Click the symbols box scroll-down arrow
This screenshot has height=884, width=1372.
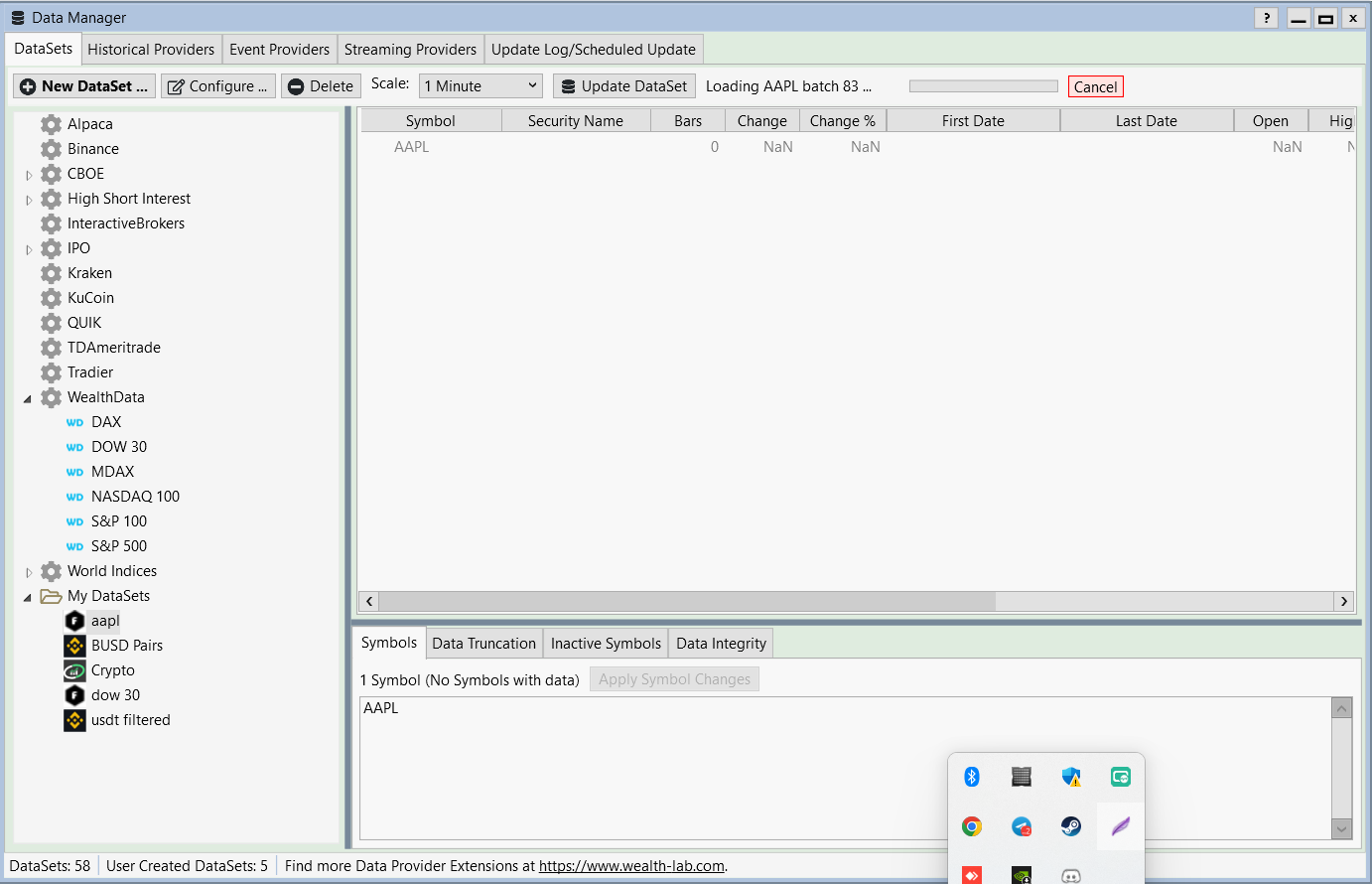pos(1342,829)
